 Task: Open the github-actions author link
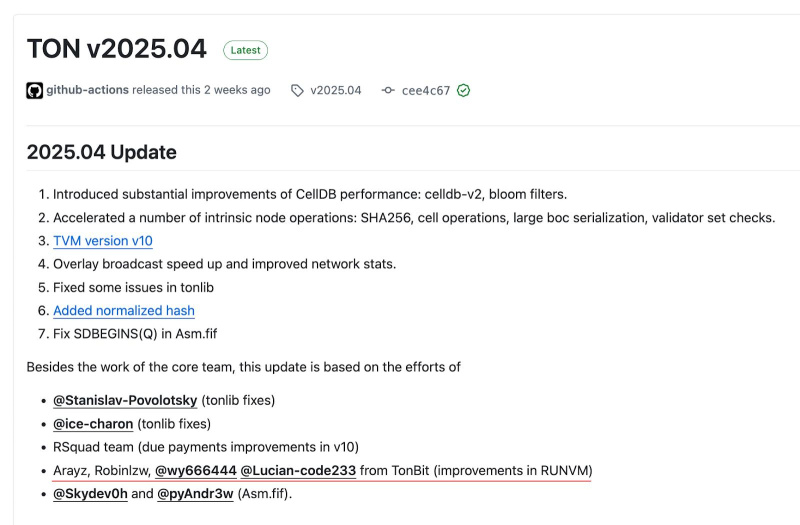(x=87, y=90)
